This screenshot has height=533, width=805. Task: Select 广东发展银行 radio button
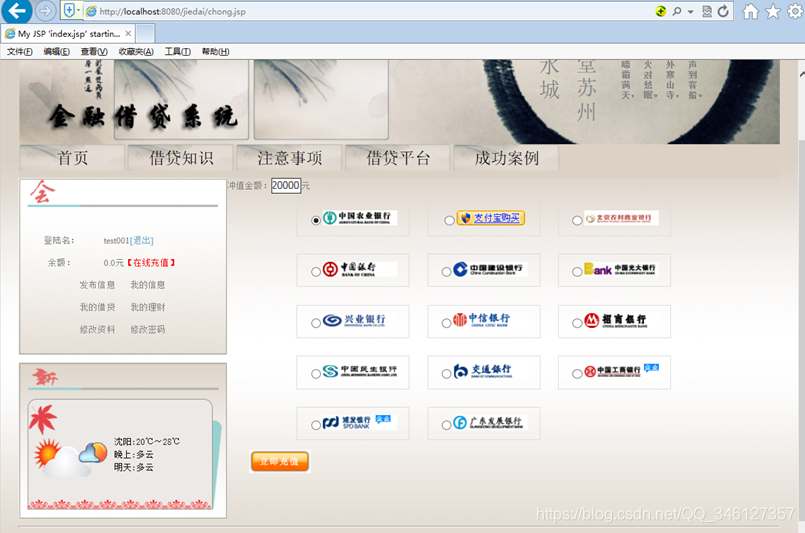(x=447, y=425)
